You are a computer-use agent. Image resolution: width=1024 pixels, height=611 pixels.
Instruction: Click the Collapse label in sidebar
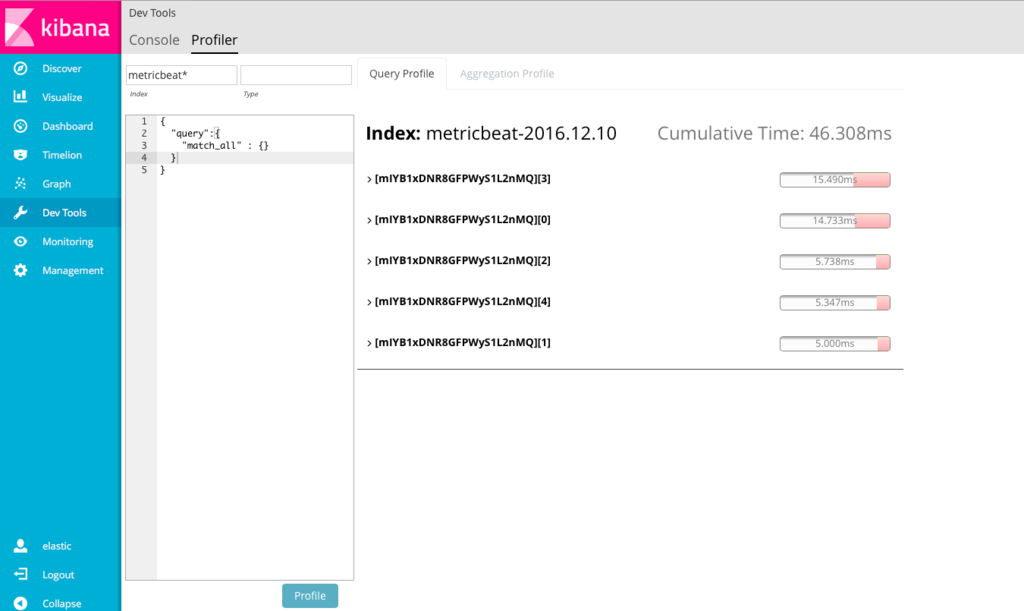coord(61,604)
